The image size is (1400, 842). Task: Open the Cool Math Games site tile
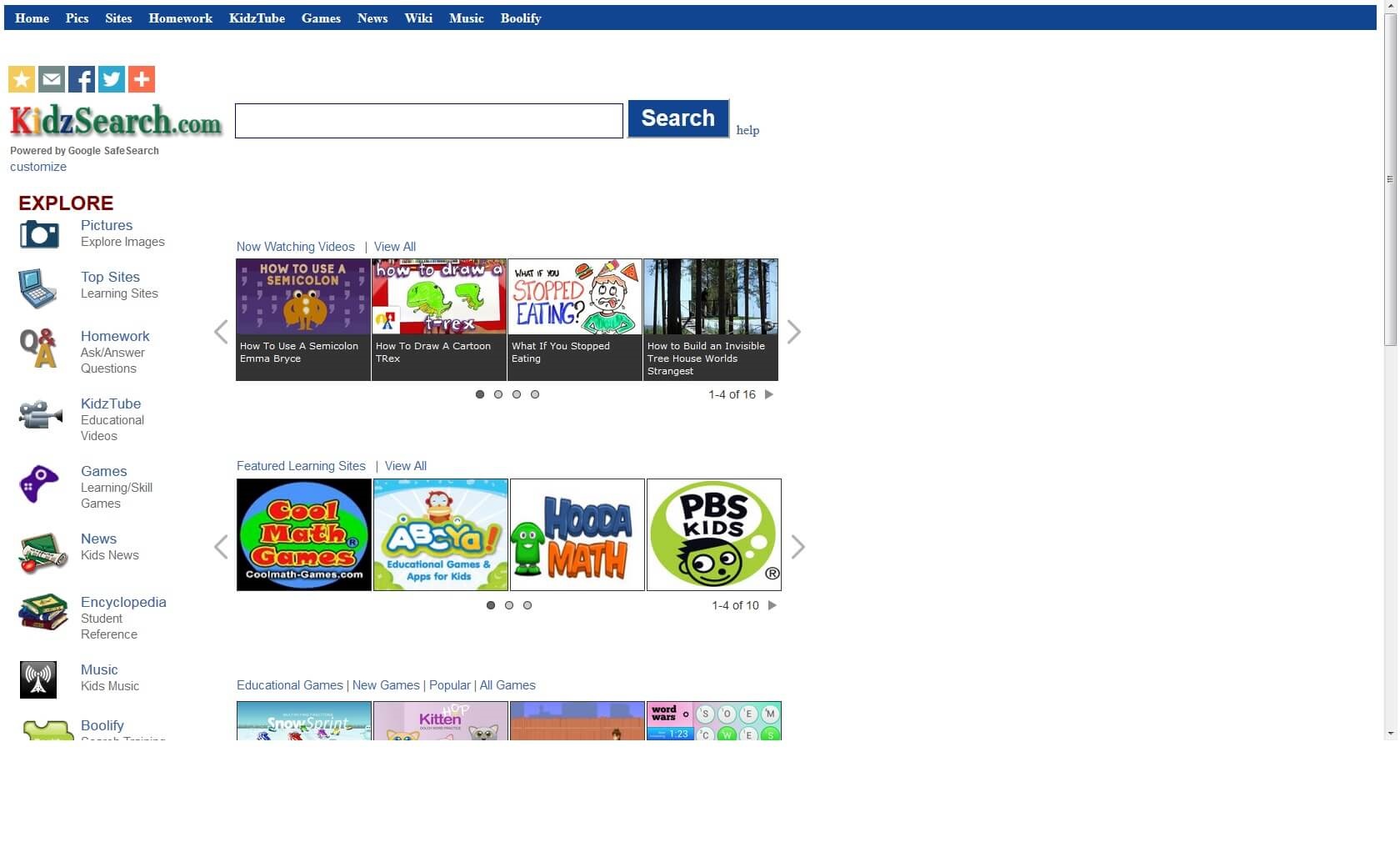304,534
